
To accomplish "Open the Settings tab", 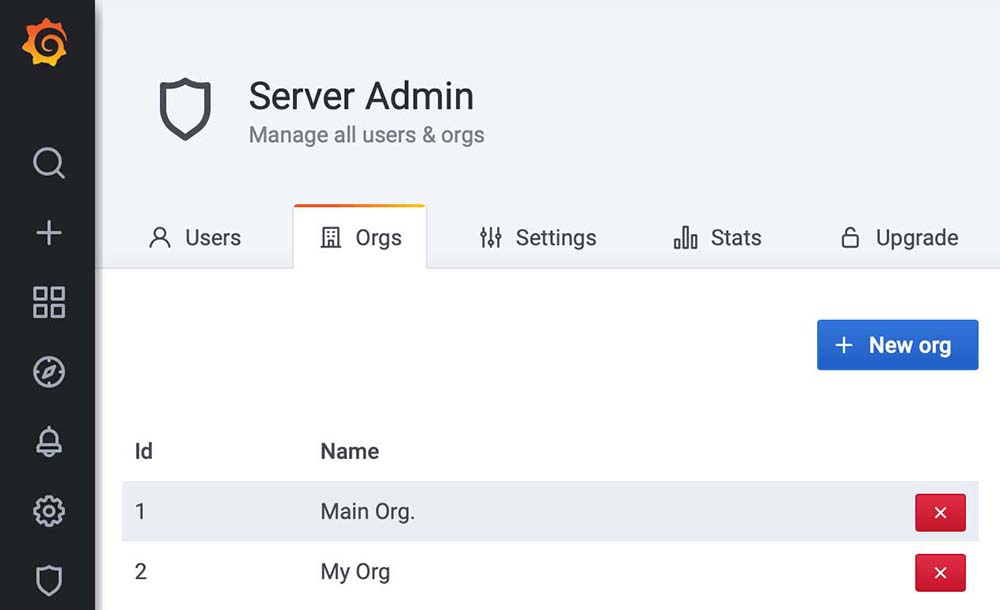I will click(x=537, y=238).
